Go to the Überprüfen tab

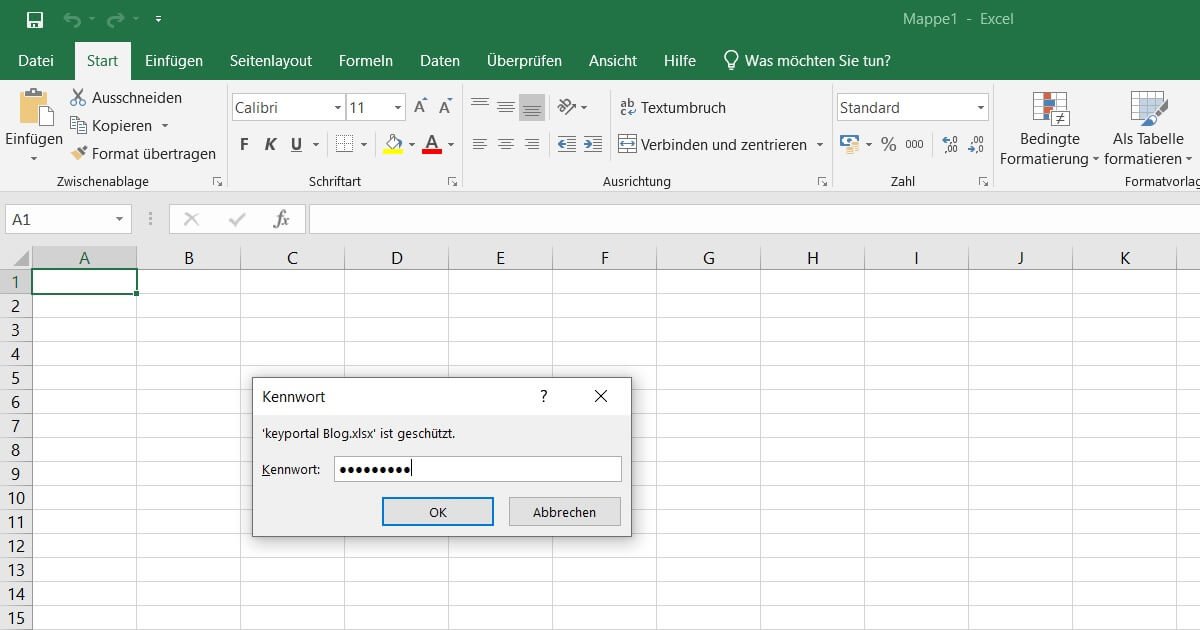pyautogui.click(x=524, y=61)
